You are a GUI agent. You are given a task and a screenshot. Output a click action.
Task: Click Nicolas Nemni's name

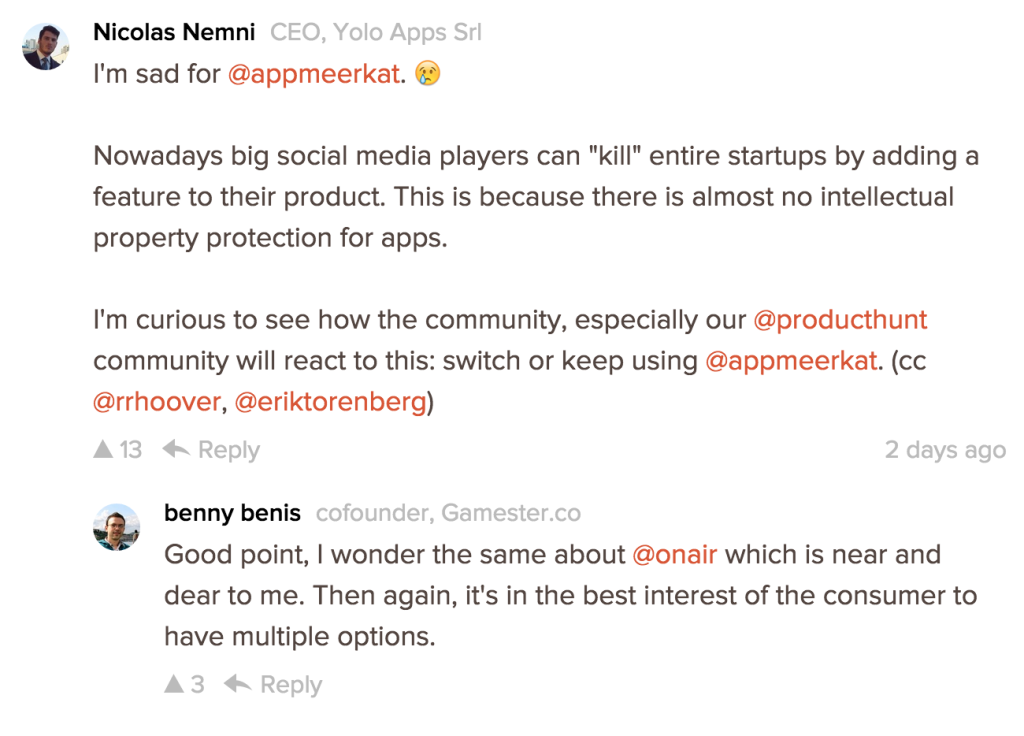pyautogui.click(x=174, y=31)
